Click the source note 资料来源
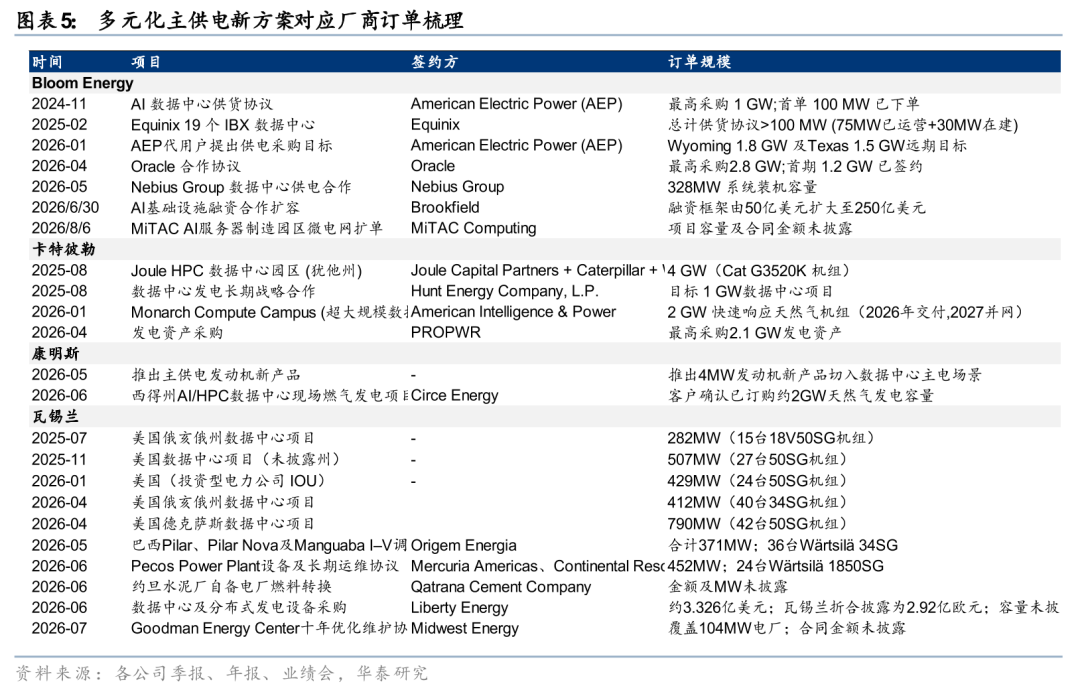This screenshot has width=1080, height=690. tap(221, 673)
